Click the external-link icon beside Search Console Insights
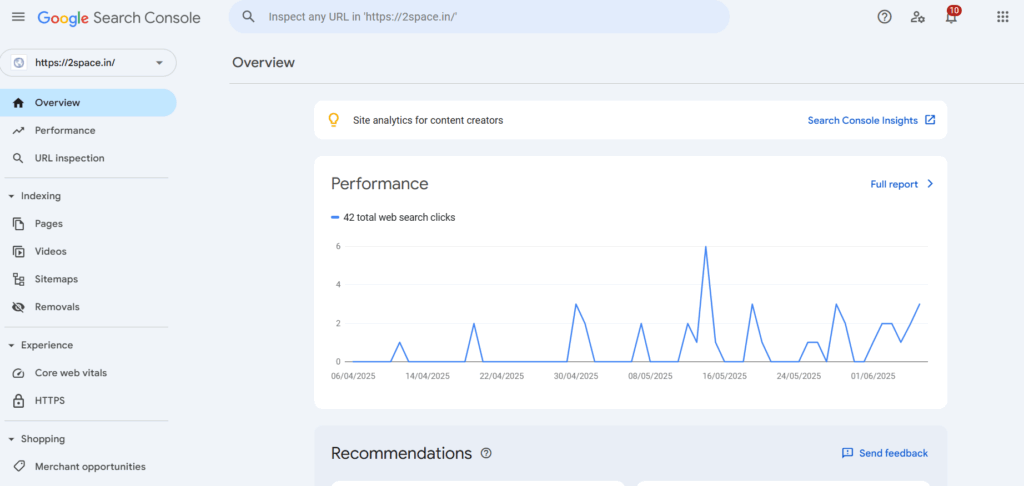1024x486 pixels. pyautogui.click(x=930, y=120)
